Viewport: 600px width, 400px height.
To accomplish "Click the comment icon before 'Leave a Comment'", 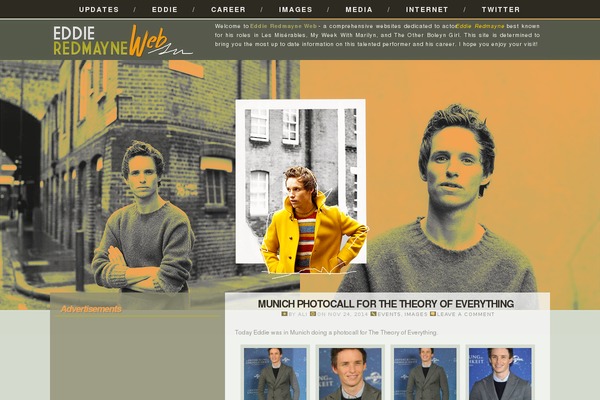I will [433, 314].
